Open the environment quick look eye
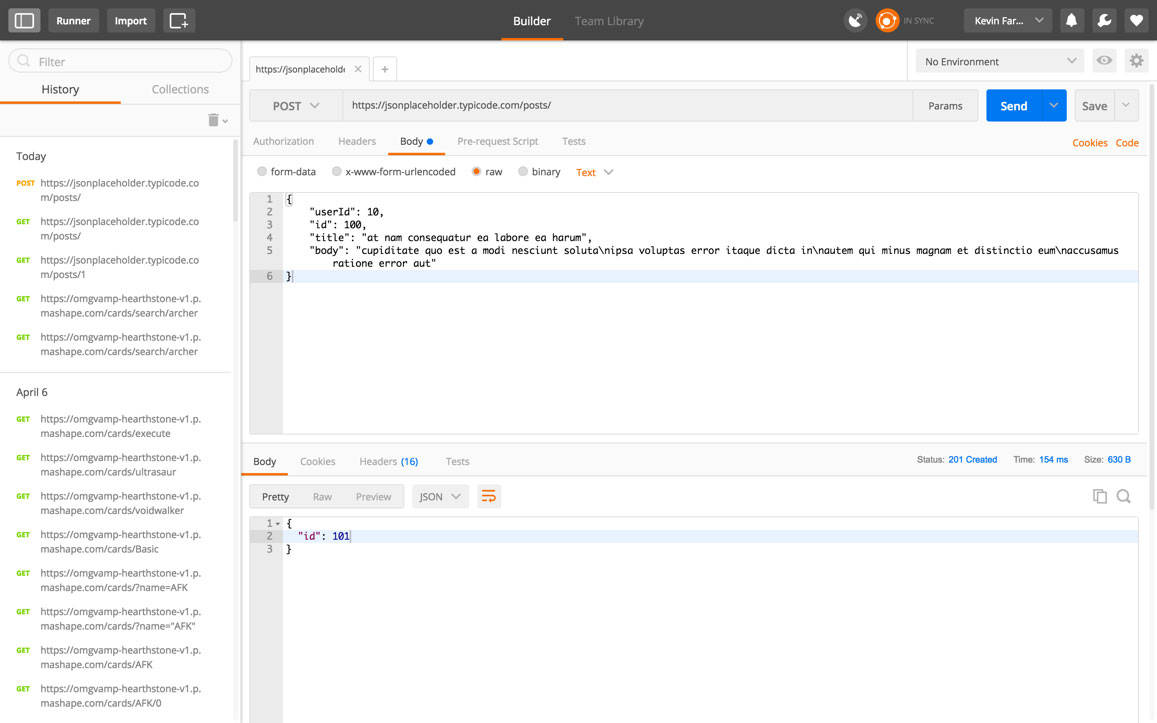Viewport: 1157px width, 723px height. click(x=1104, y=60)
